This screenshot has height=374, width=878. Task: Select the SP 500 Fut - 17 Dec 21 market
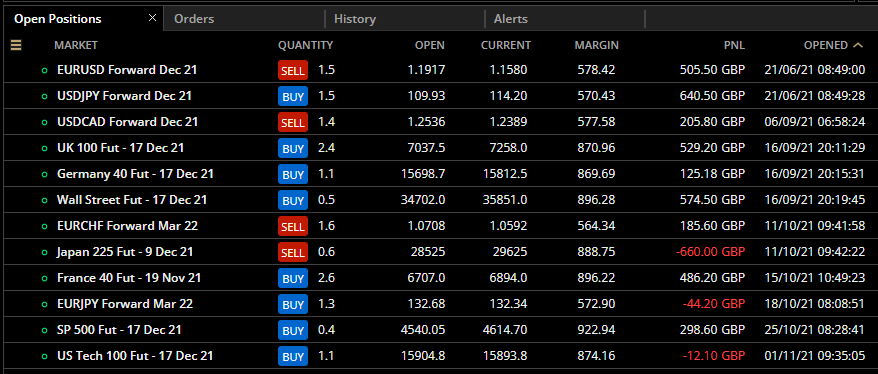119,329
